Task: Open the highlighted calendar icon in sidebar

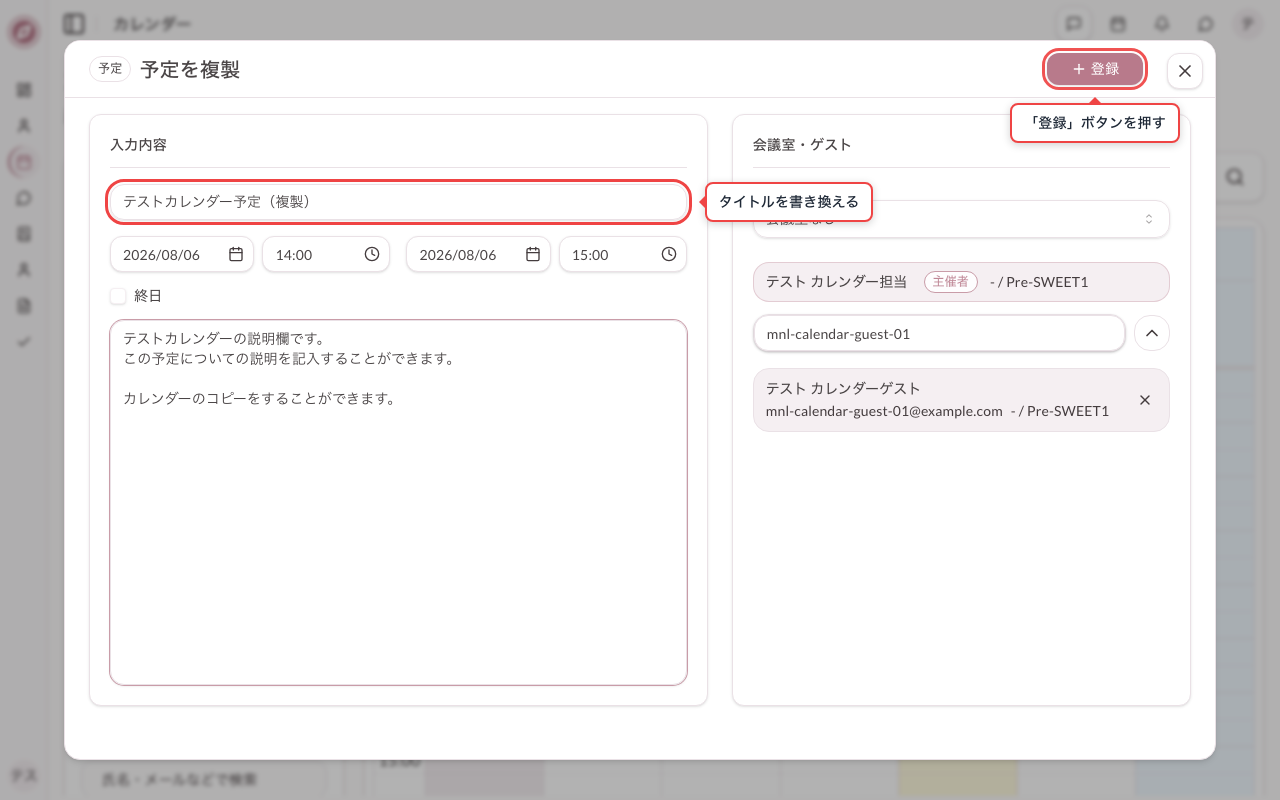Action: (24, 161)
